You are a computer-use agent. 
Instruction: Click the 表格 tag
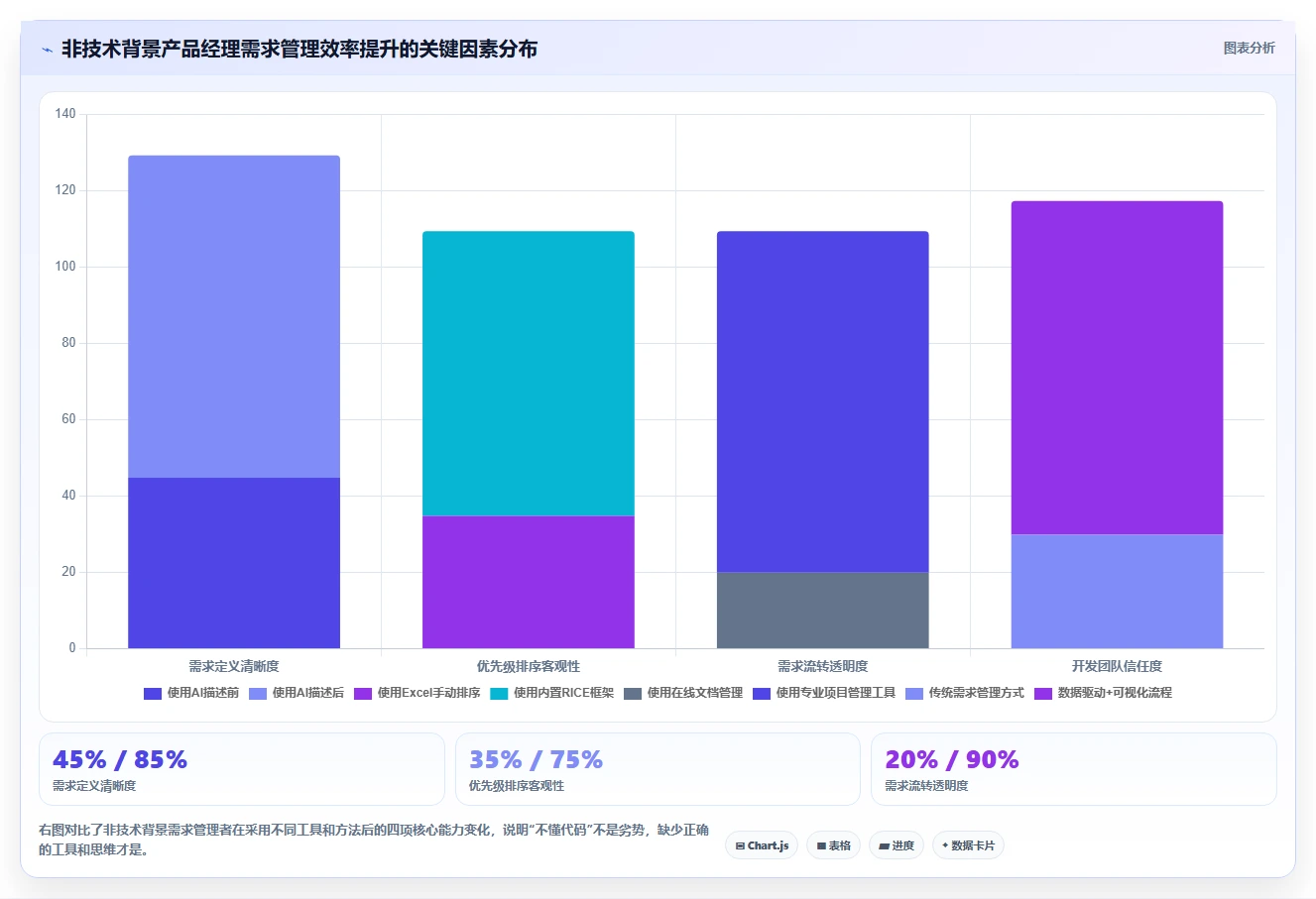point(834,845)
